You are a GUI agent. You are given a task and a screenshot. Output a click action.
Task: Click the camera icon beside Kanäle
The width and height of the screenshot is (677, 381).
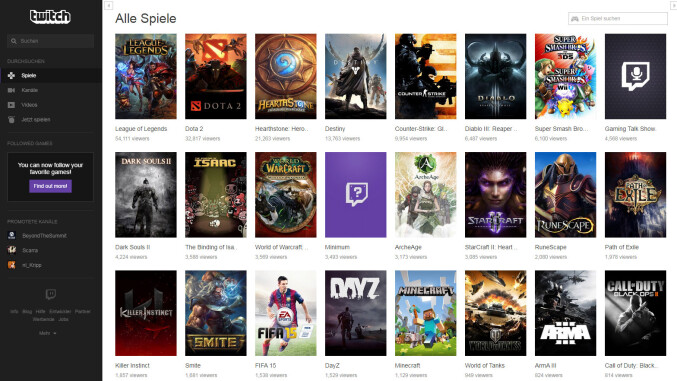click(11, 90)
